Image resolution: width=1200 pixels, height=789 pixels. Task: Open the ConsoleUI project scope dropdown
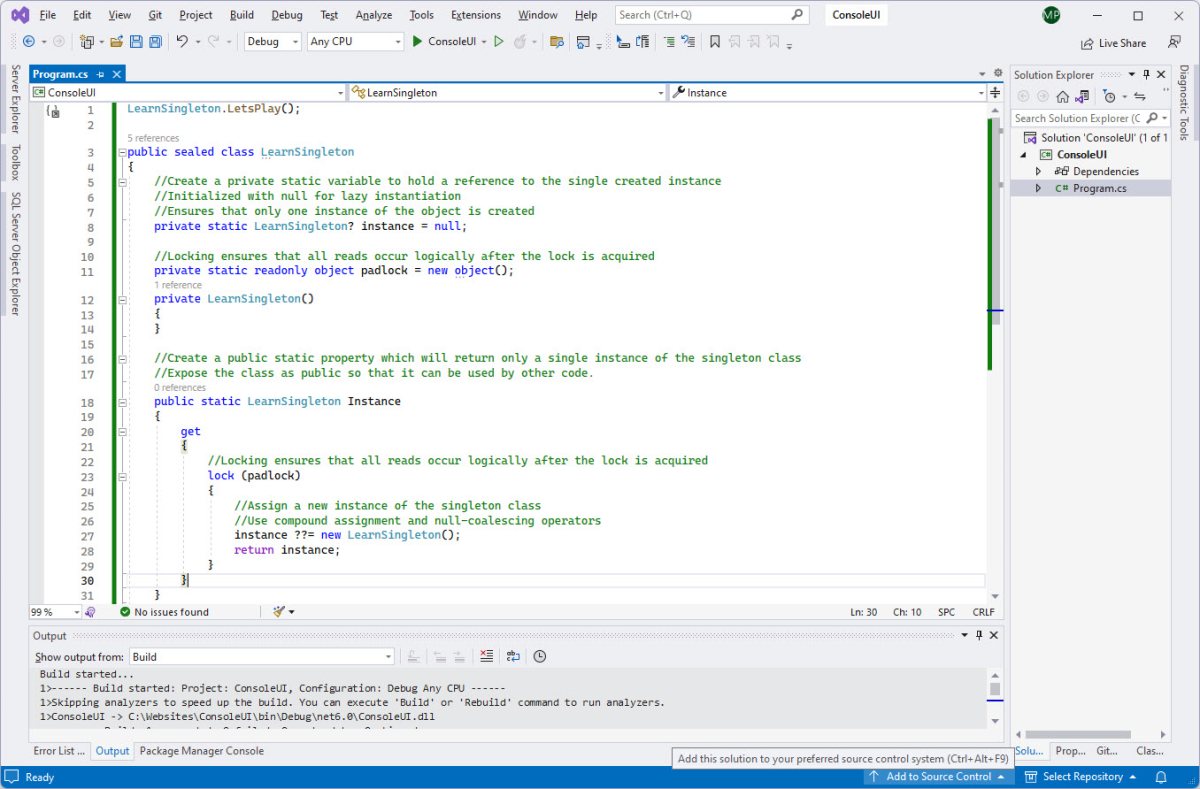tap(187, 92)
